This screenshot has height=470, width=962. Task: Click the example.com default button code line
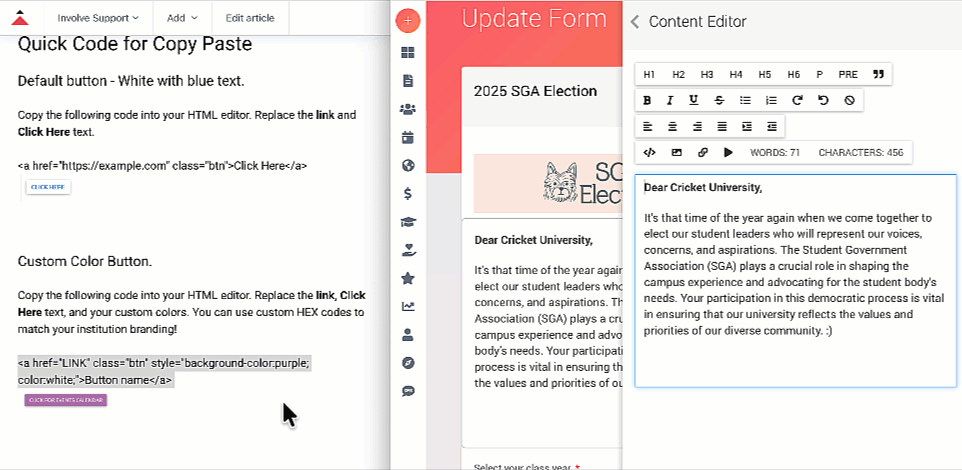163,166
